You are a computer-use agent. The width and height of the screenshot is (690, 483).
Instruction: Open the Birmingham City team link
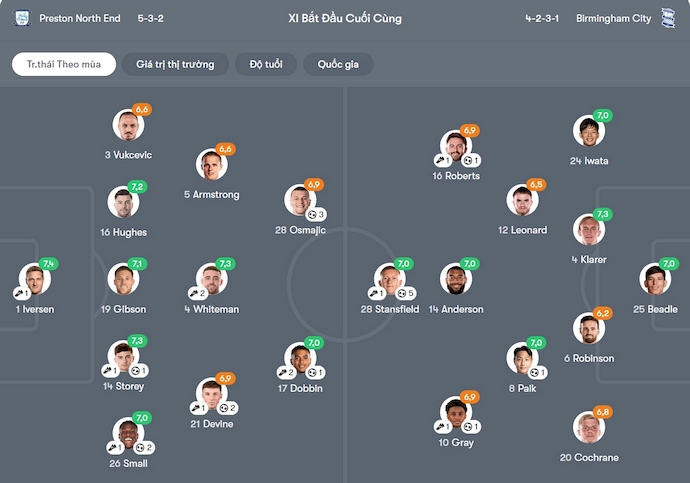pos(613,18)
